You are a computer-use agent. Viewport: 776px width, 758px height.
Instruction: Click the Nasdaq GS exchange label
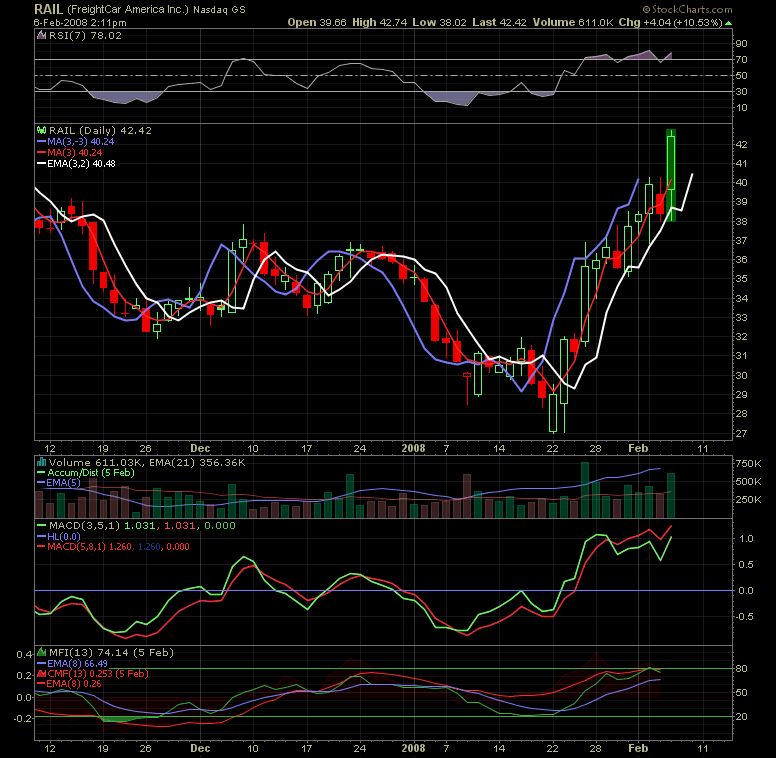tap(219, 10)
